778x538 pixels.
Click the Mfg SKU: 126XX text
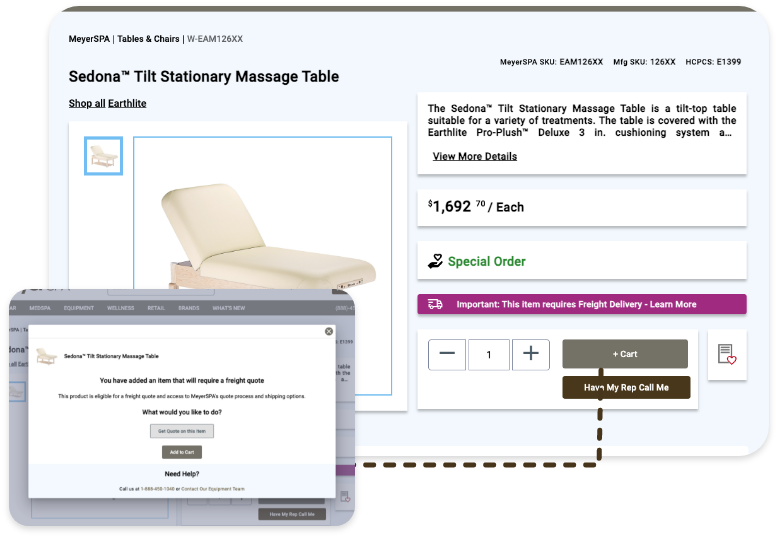[644, 62]
